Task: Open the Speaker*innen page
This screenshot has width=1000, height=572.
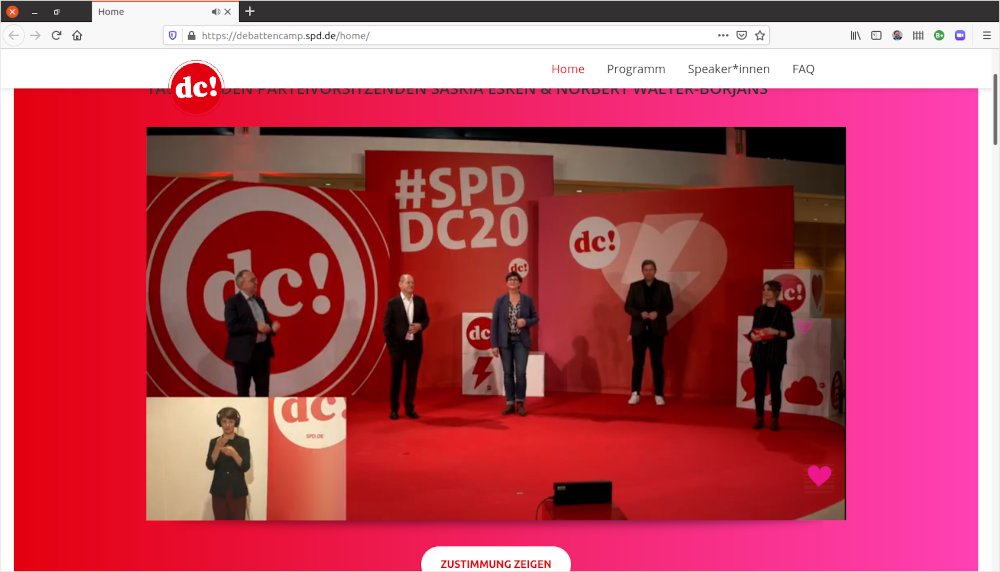Action: pyautogui.click(x=728, y=69)
